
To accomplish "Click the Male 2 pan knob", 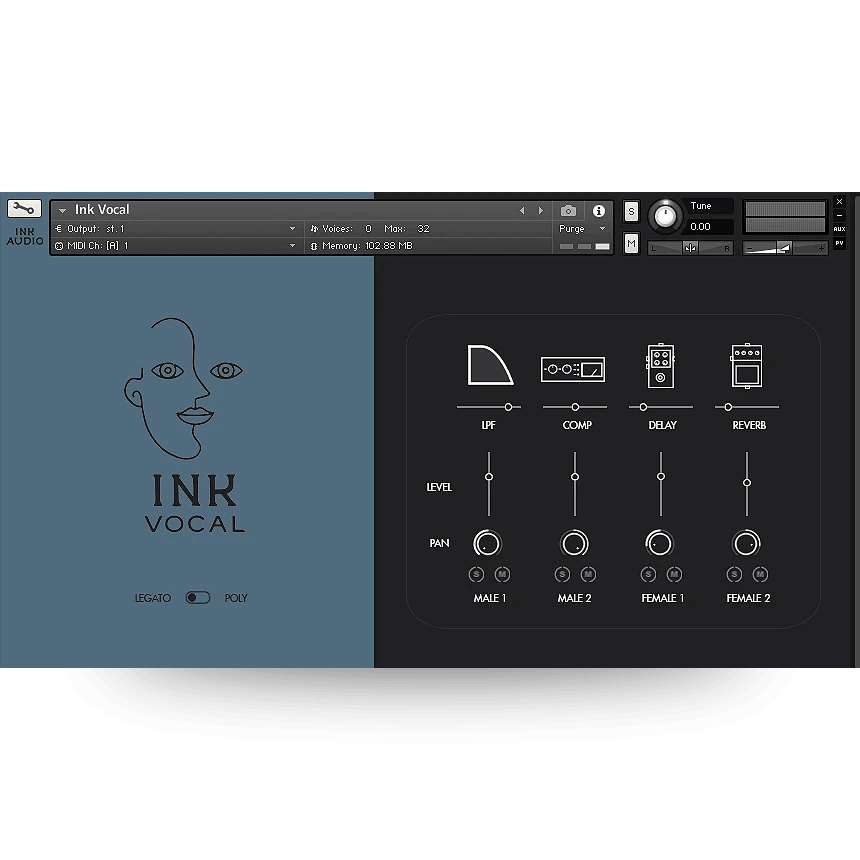I will click(574, 544).
